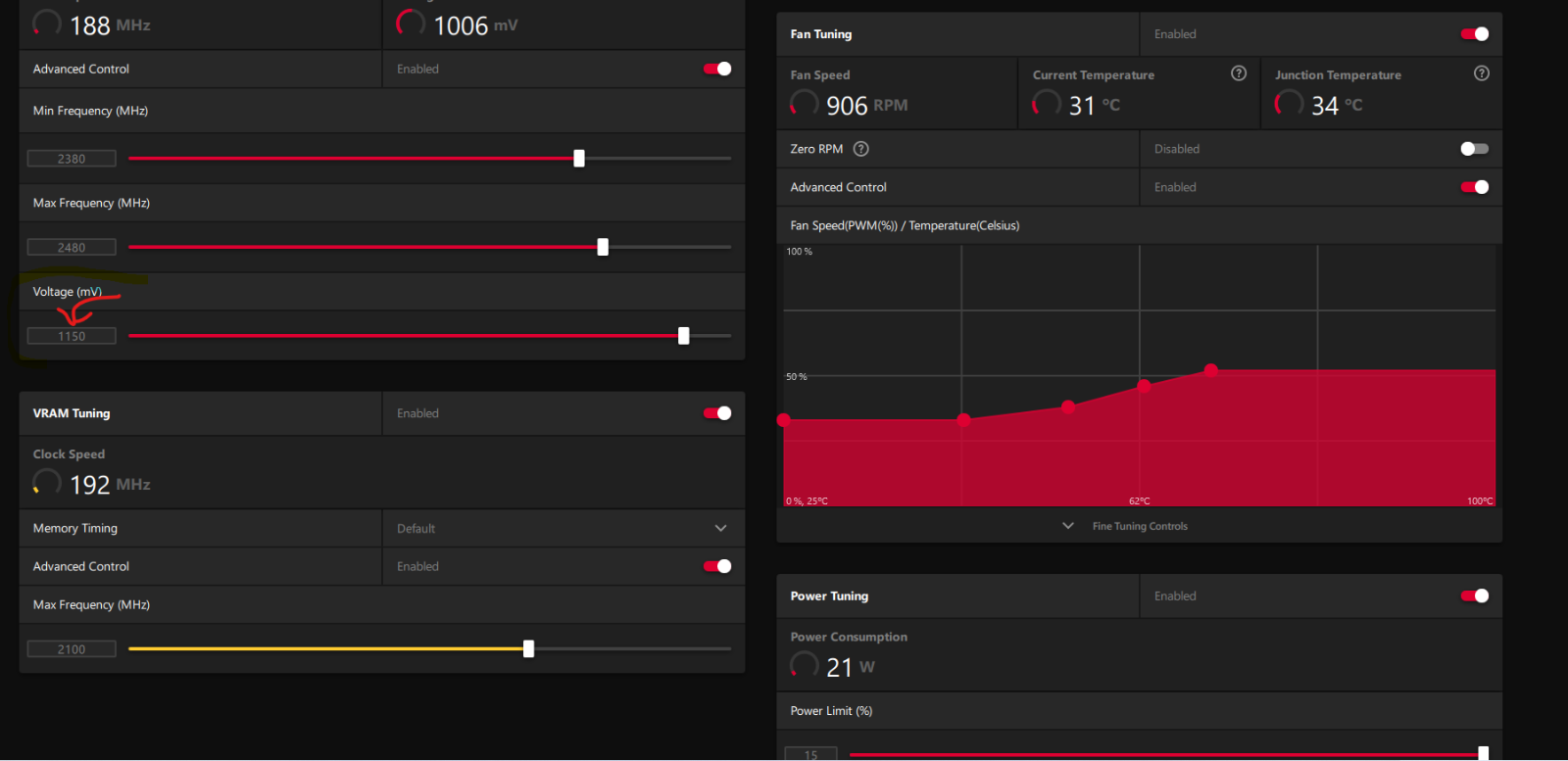Open Current Temperature help icon
The image size is (1568, 761).
(x=1239, y=73)
